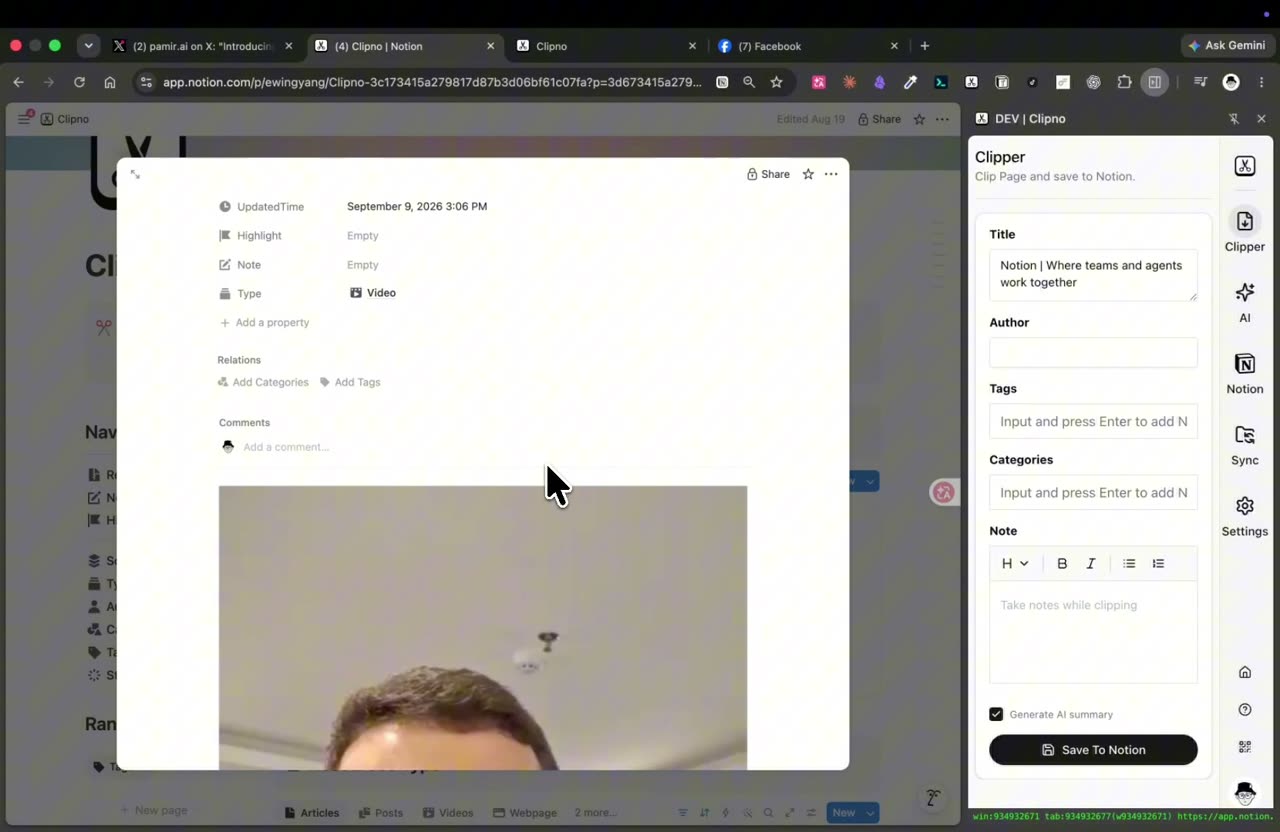Screen dimensions: 1280x832
Task: Open the heading H dropdown in Note toolbar
Action: (1015, 563)
